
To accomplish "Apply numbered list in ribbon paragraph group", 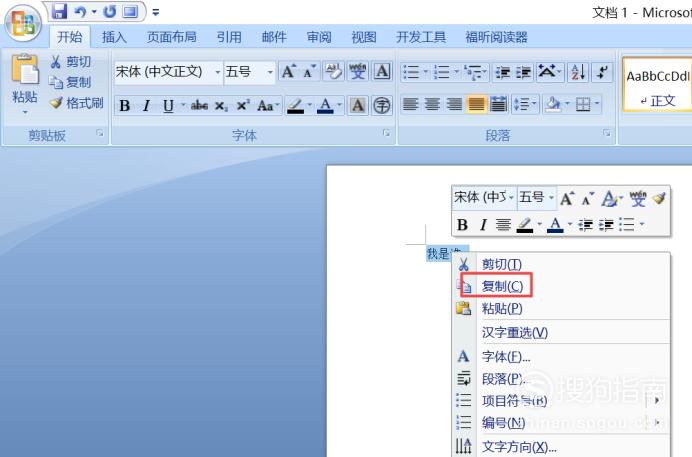I will click(442, 72).
